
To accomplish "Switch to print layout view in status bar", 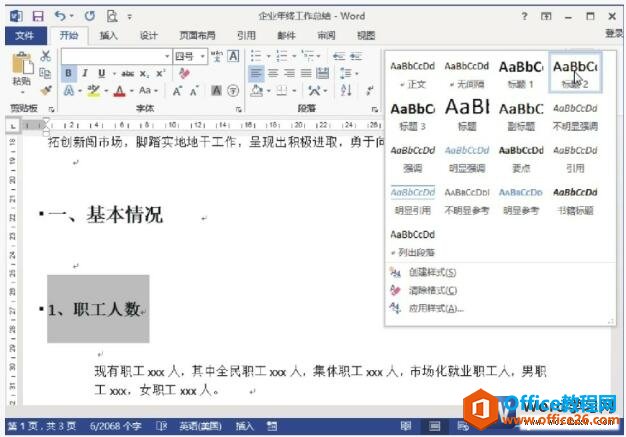I will point(434,427).
